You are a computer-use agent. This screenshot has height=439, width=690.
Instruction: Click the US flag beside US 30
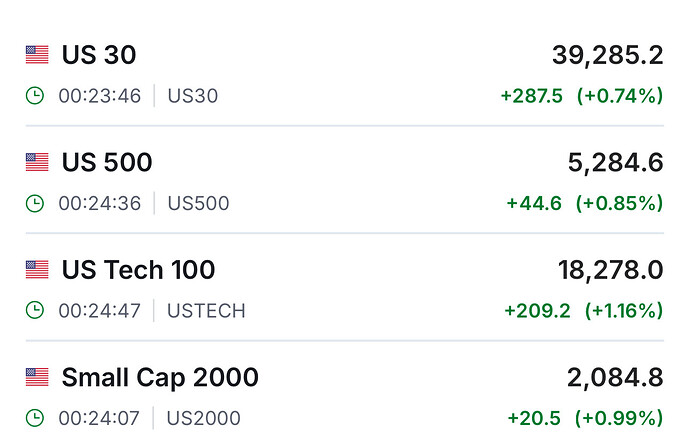(x=37, y=55)
